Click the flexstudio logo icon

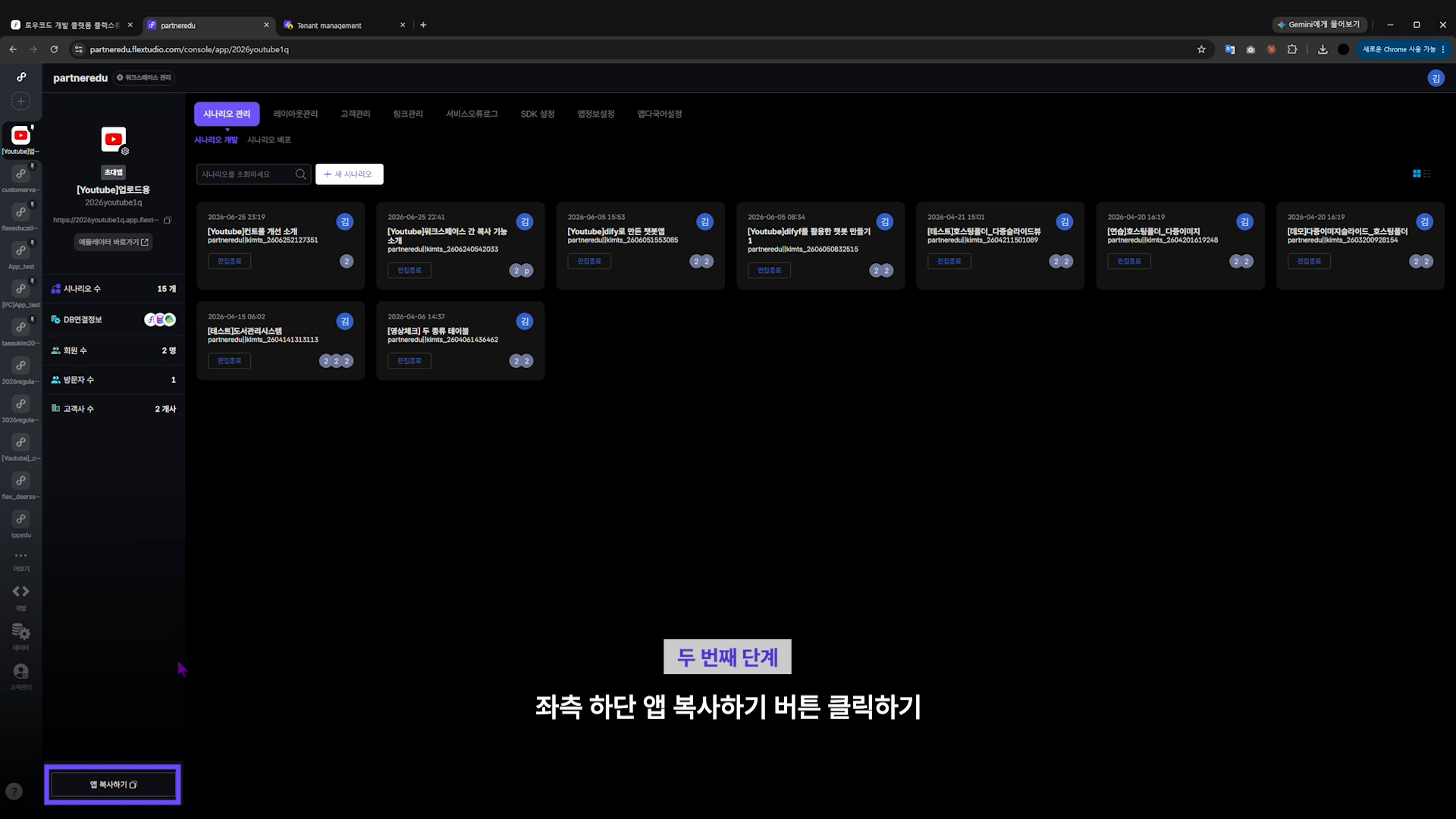click(21, 77)
